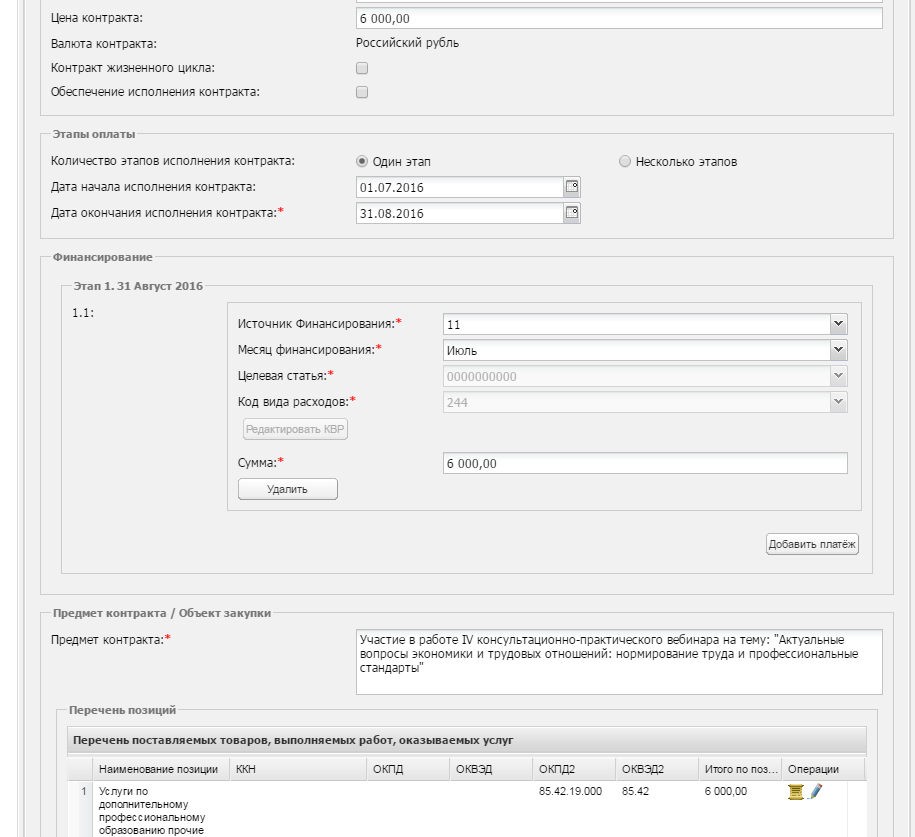915x837 pixels.
Task: Click the 6 000,00 total cell in table
Action: [x=725, y=791]
